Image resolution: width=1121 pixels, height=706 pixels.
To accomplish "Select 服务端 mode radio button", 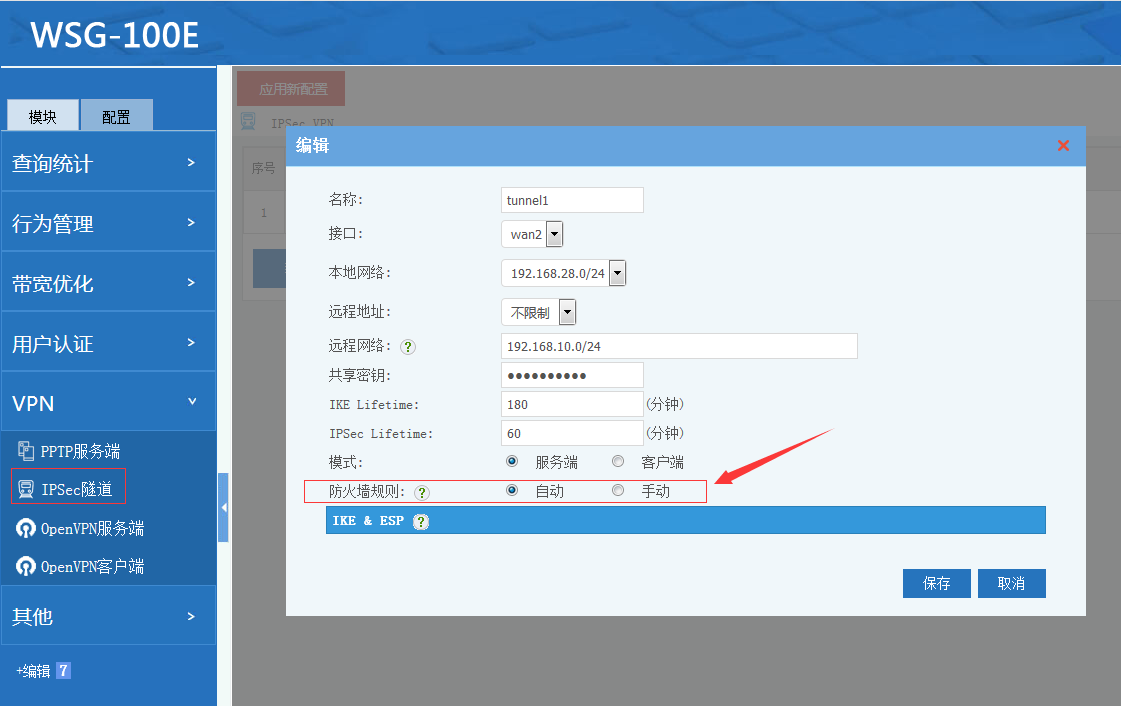I will (x=512, y=462).
